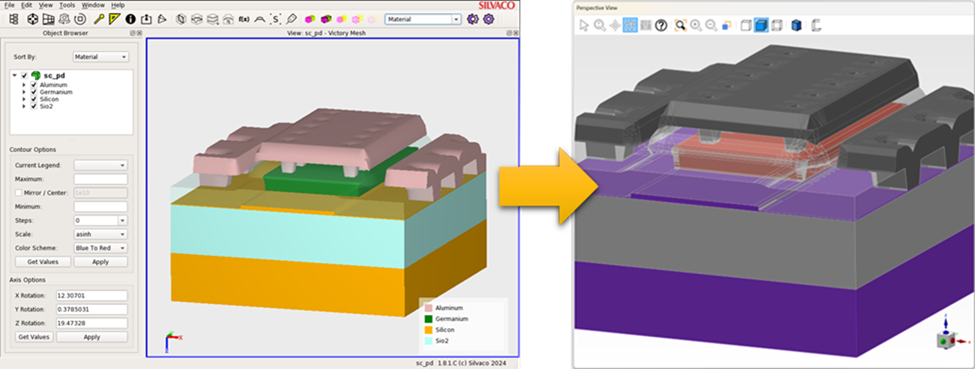Uncheck the Germanium material checkbox

tap(34, 92)
